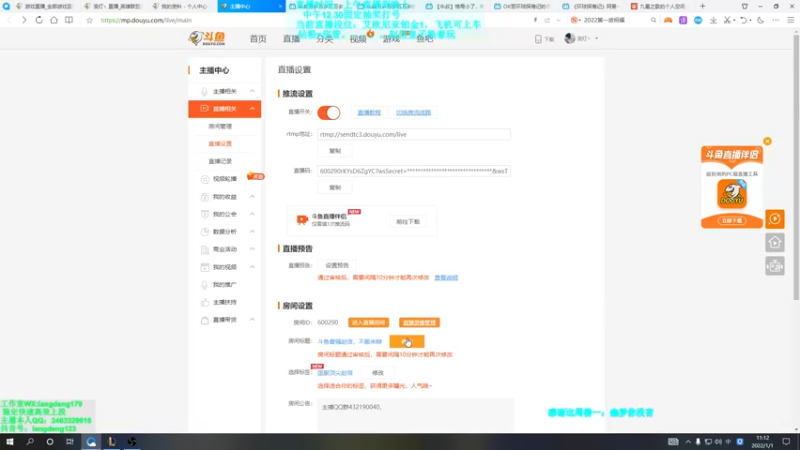Expand the 商业活动 sidebar section chevron

pos(252,249)
